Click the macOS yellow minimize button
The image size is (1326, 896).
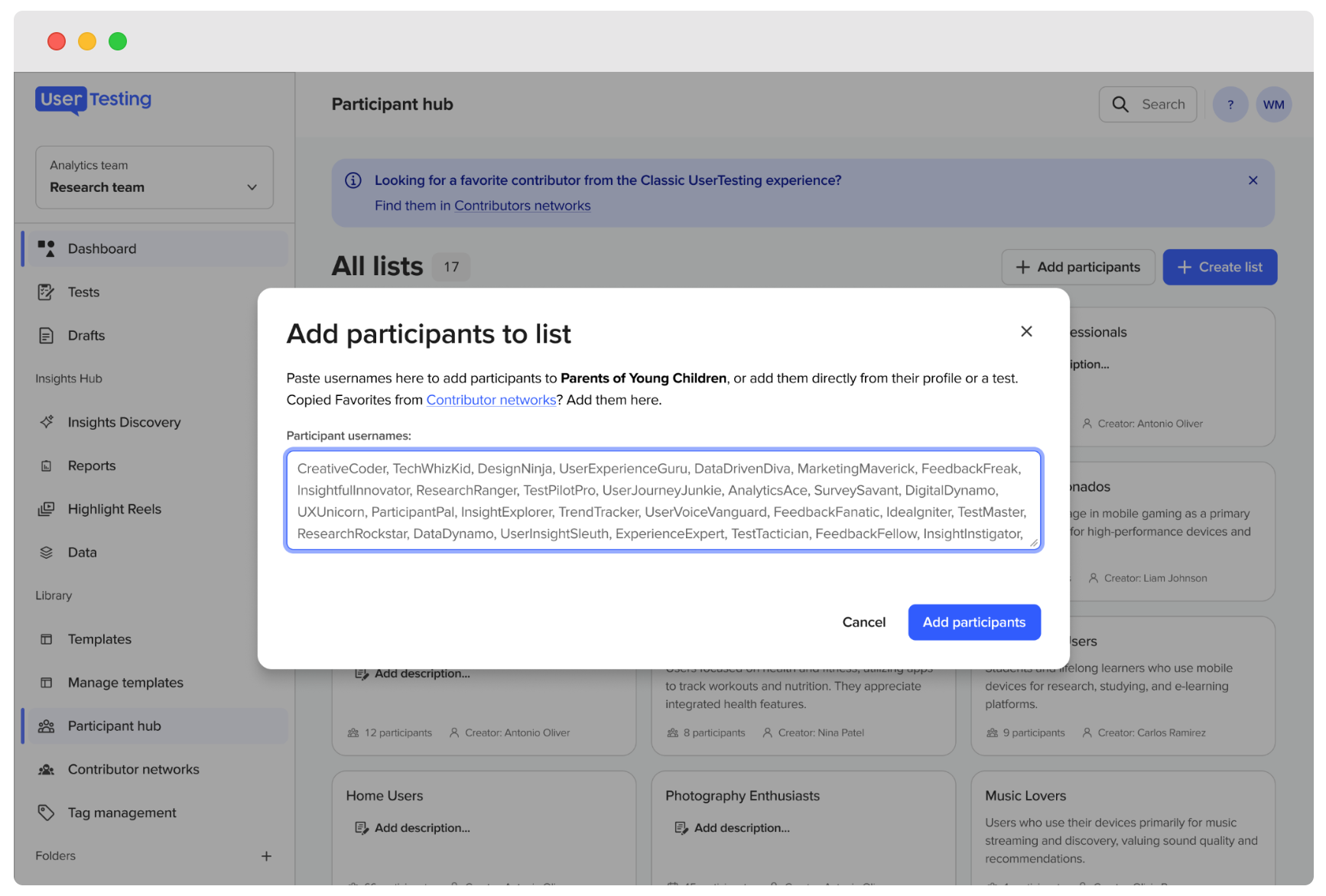tap(87, 41)
